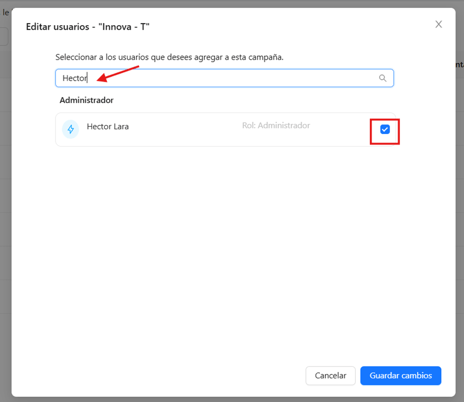
Task: Click the partially hidden text at right edge
Action: (x=460, y=64)
